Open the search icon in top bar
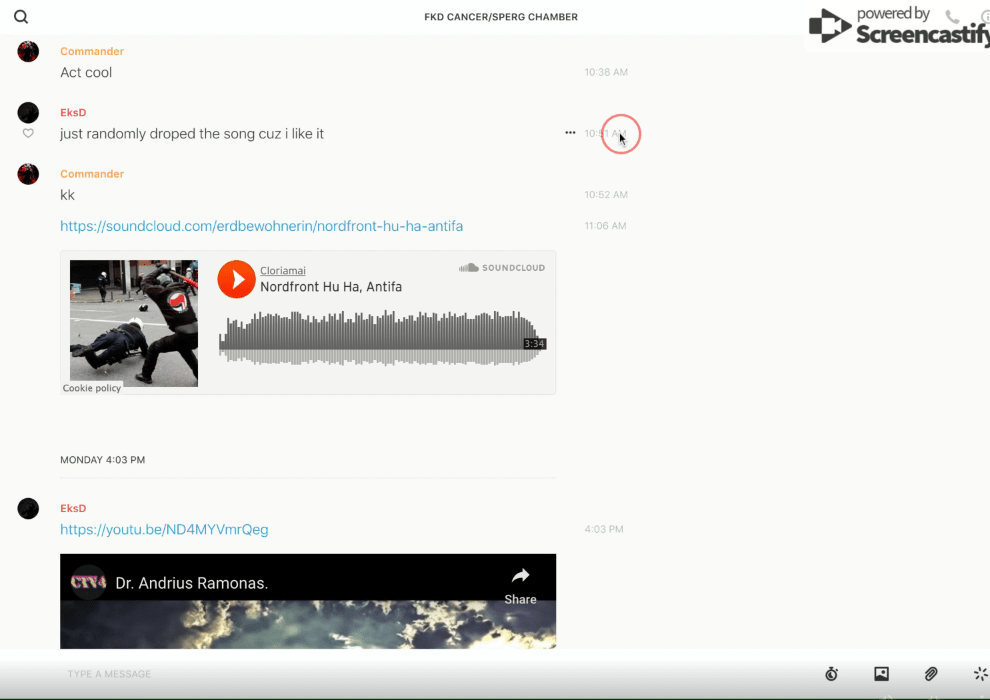This screenshot has height=700, width=990. [21, 17]
